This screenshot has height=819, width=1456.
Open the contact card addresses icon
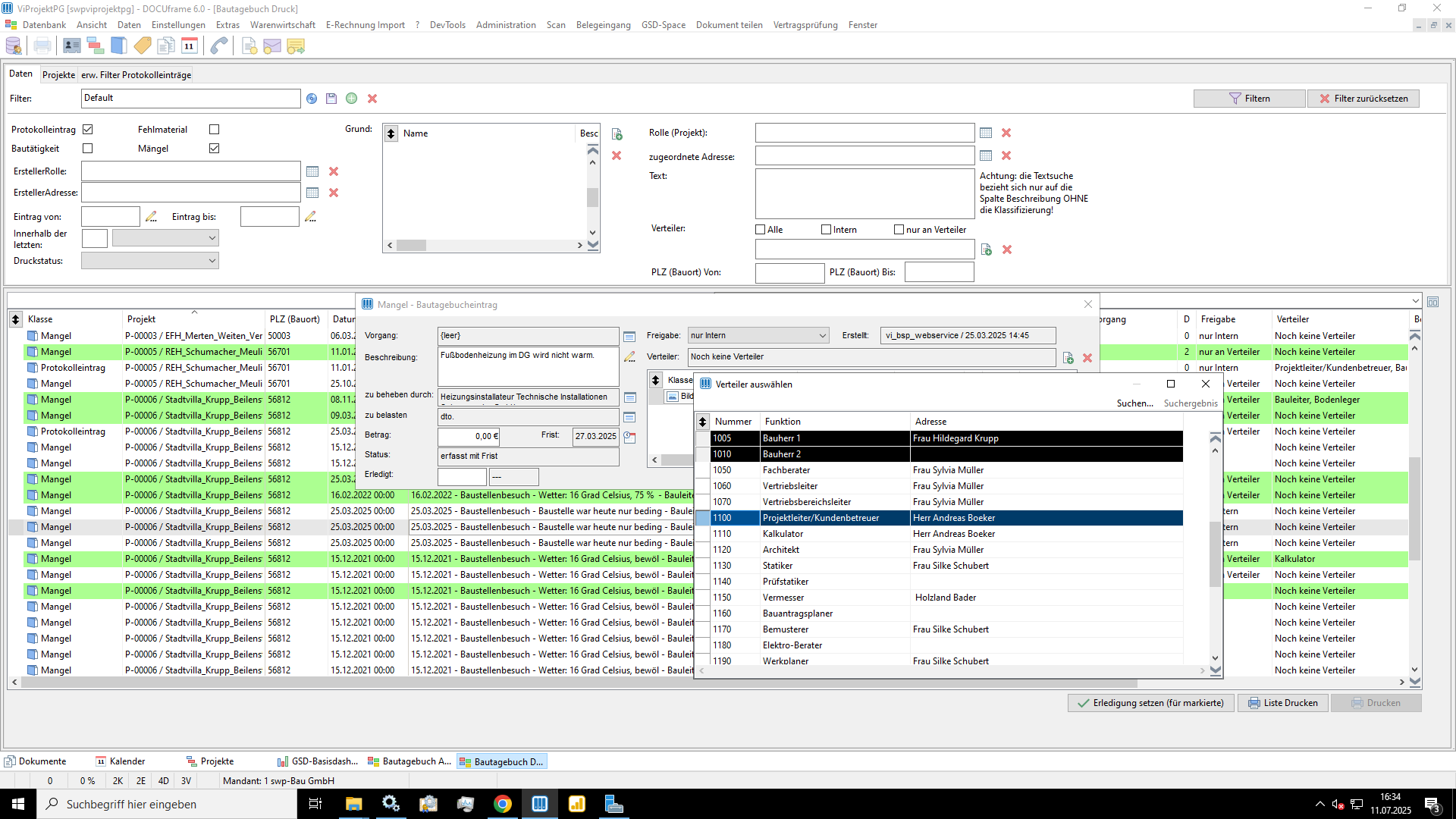[x=72, y=46]
